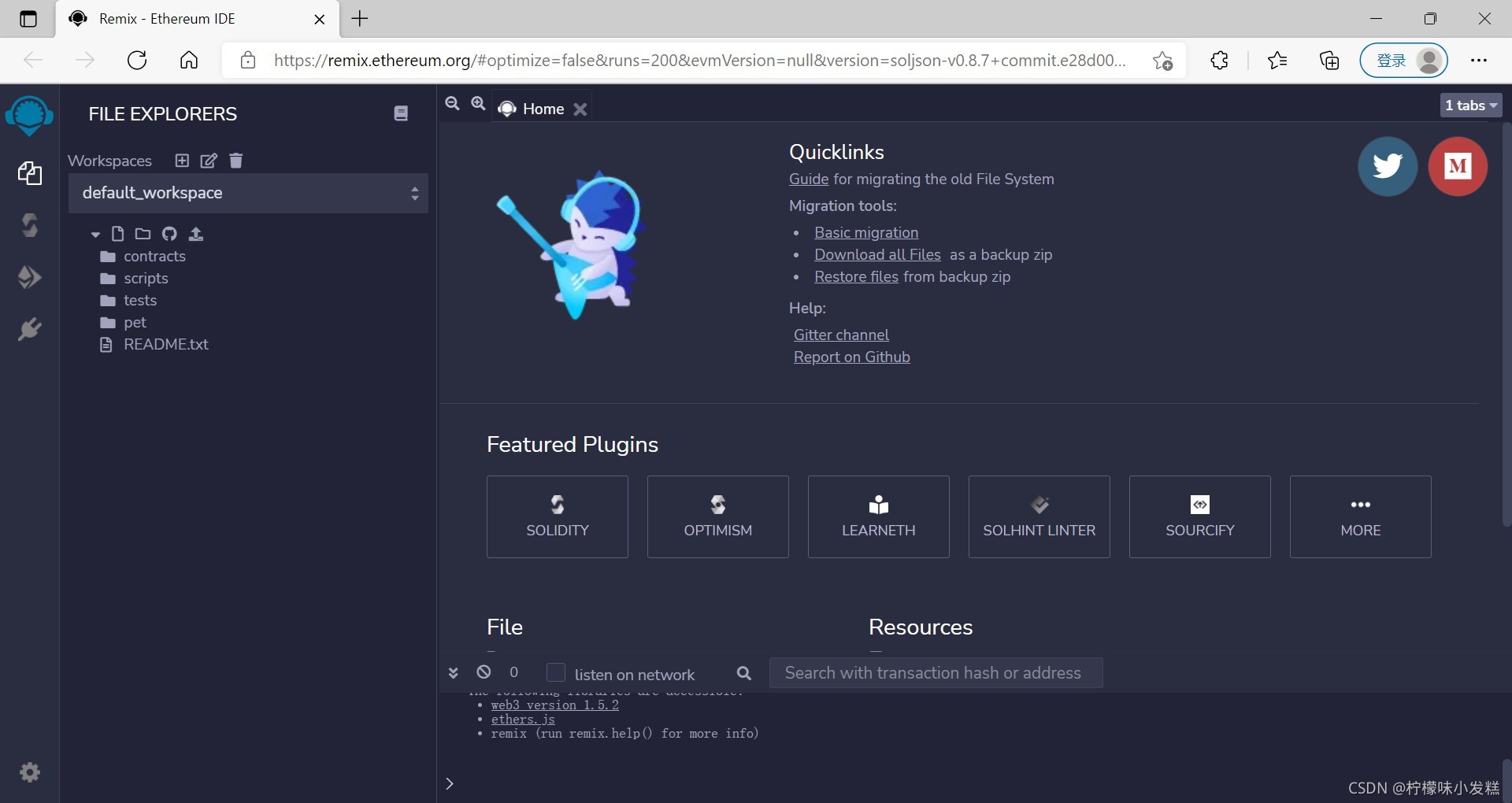This screenshot has height=803, width=1512.
Task: Open Report on Github link
Action: pyautogui.click(x=852, y=357)
